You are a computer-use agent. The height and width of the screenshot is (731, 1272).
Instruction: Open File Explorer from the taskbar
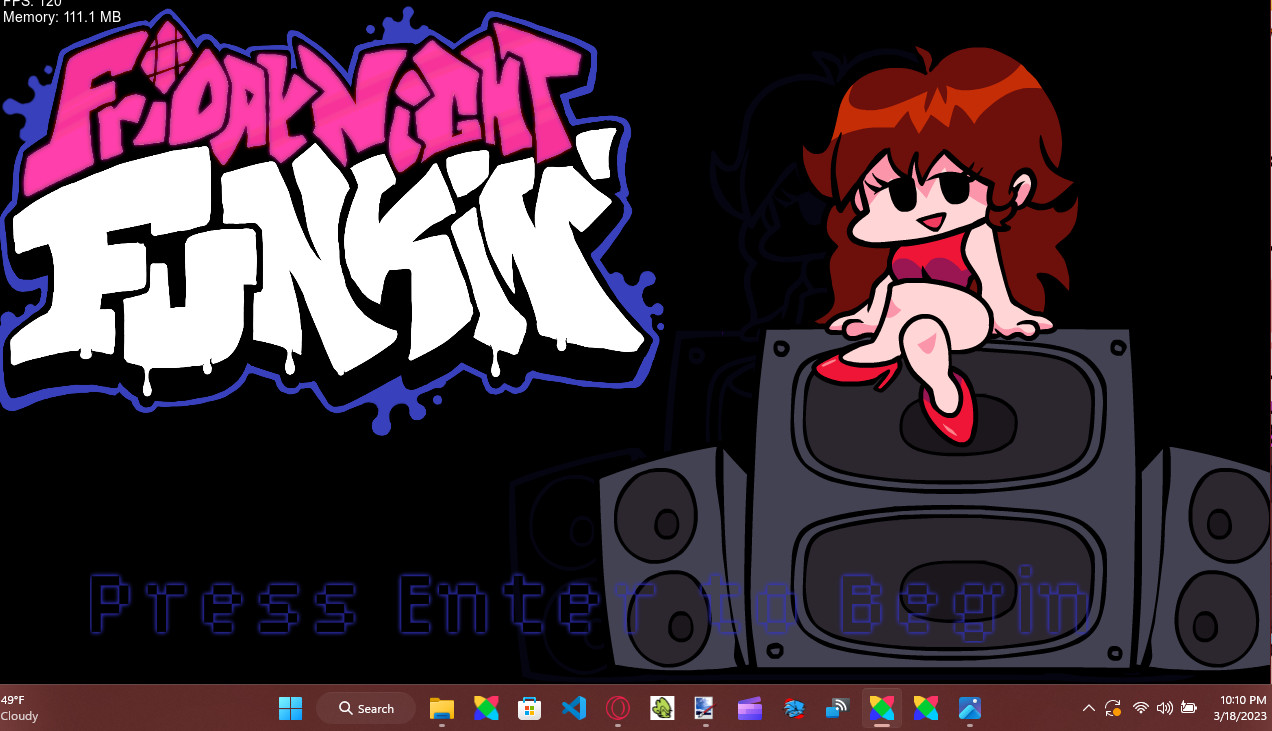tap(442, 708)
